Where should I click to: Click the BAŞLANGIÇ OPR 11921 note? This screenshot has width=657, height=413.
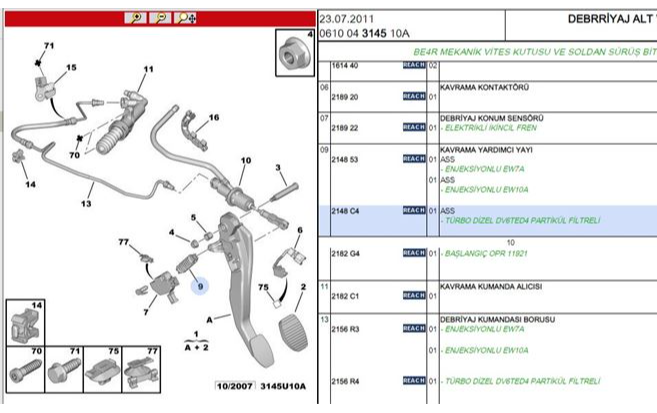(x=484, y=254)
